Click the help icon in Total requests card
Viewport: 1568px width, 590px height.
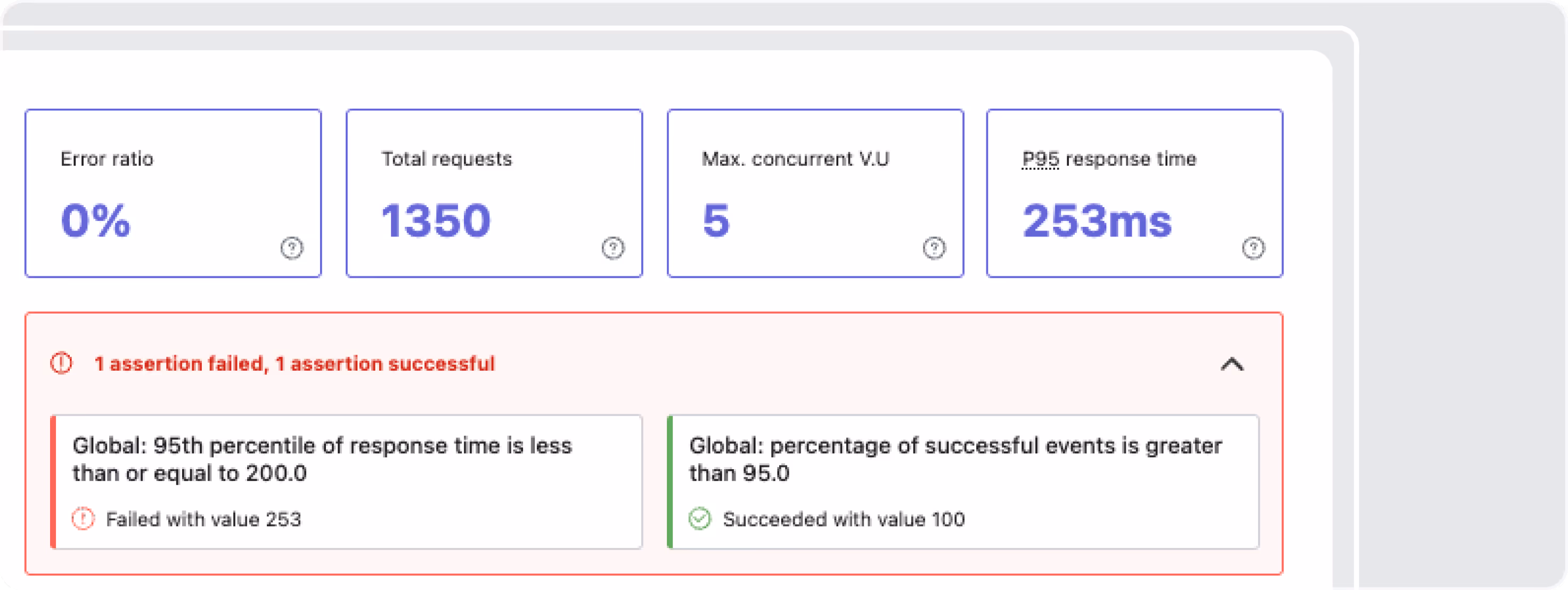(x=612, y=248)
